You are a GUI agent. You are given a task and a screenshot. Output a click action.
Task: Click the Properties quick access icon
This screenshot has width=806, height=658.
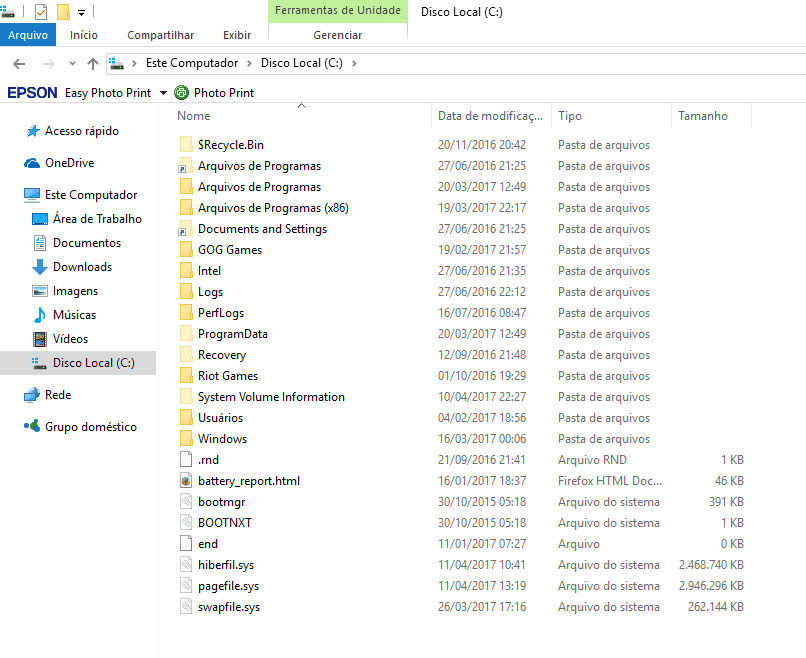pyautogui.click(x=41, y=11)
